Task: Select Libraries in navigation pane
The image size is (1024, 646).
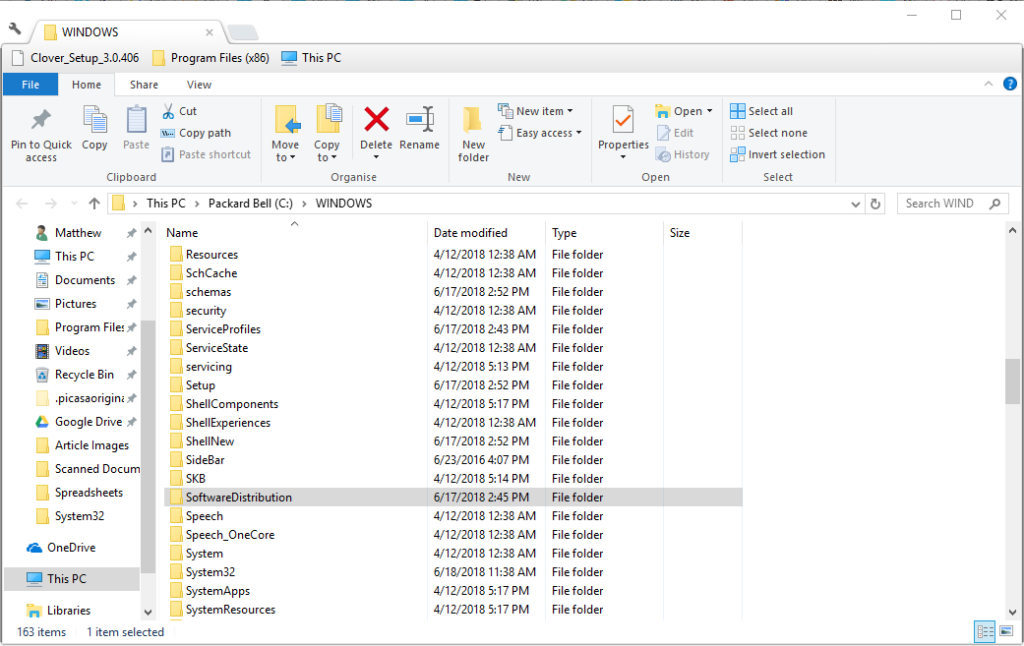Action: [x=68, y=610]
